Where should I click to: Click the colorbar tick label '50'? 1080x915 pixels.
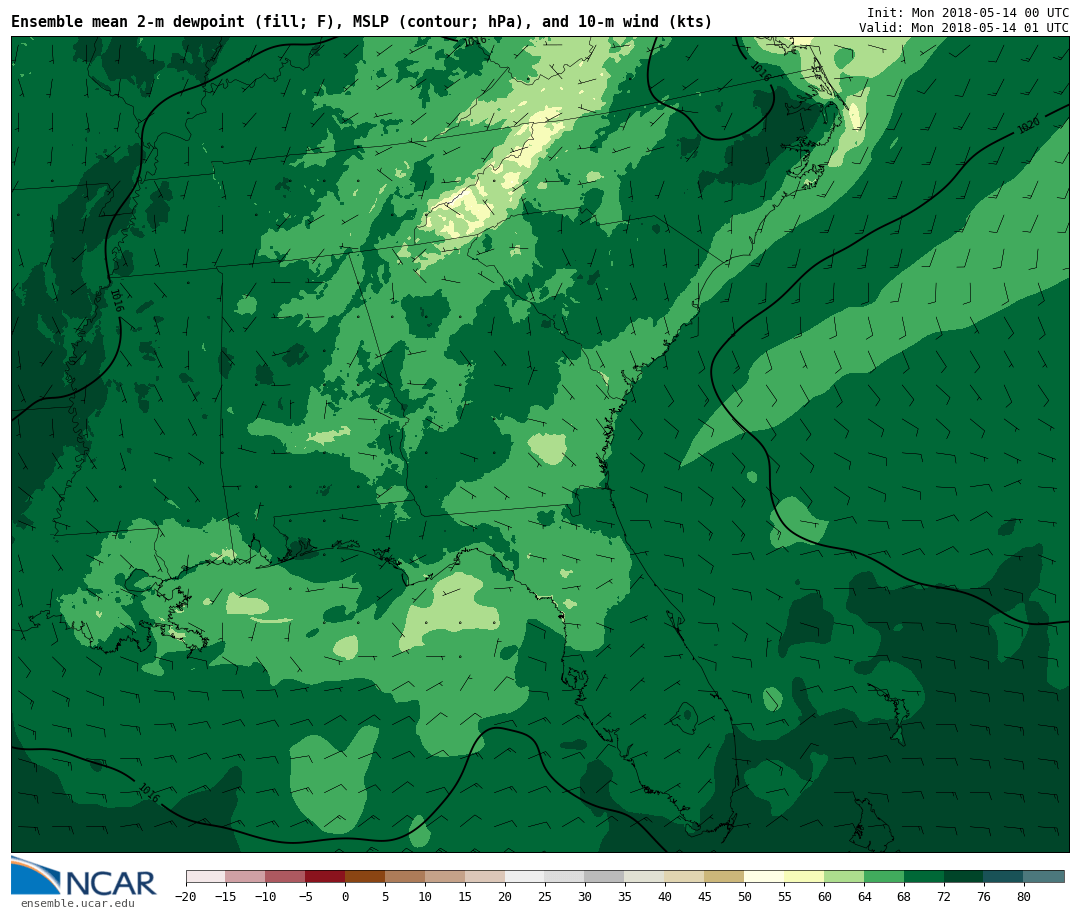point(745,896)
